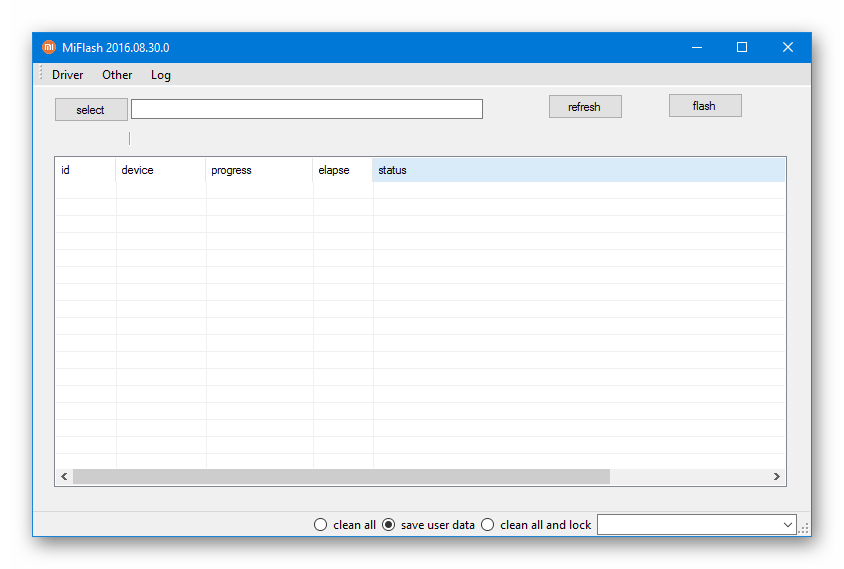Click the status column header
Image resolution: width=844 pixels, height=569 pixels.
[579, 170]
